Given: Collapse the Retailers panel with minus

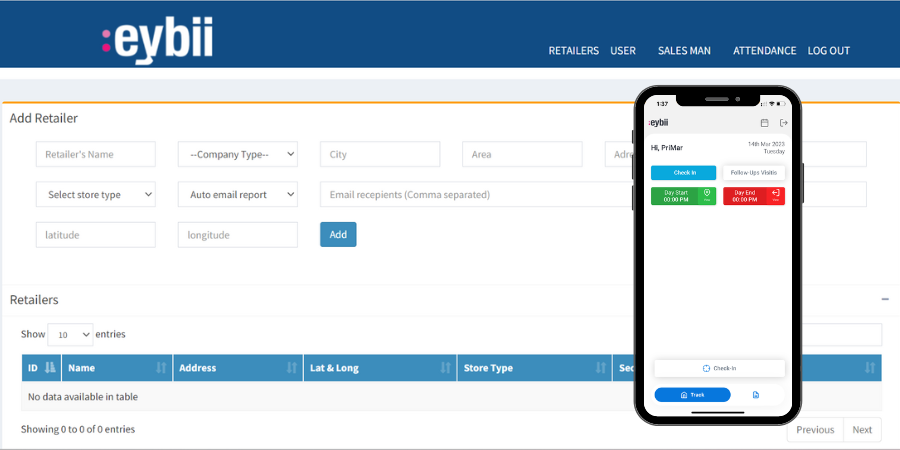Looking at the screenshot, I should pos(885,299).
